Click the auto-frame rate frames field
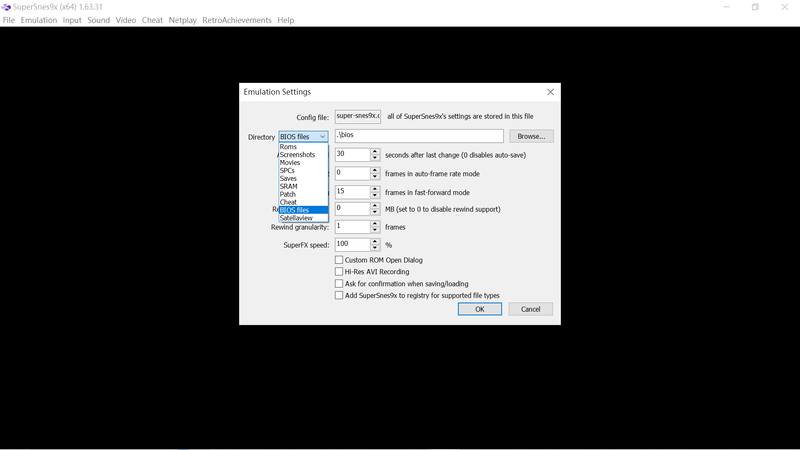 pos(352,173)
